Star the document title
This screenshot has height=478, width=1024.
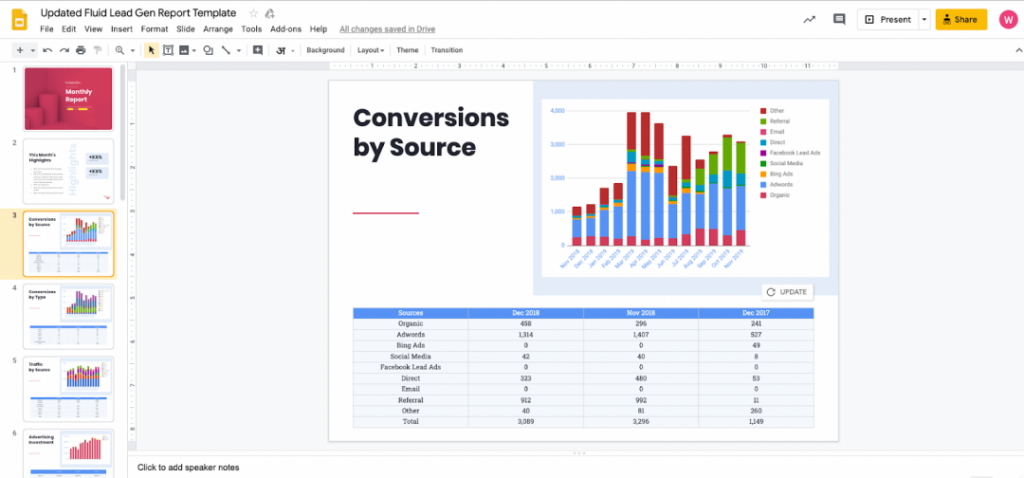(x=253, y=13)
